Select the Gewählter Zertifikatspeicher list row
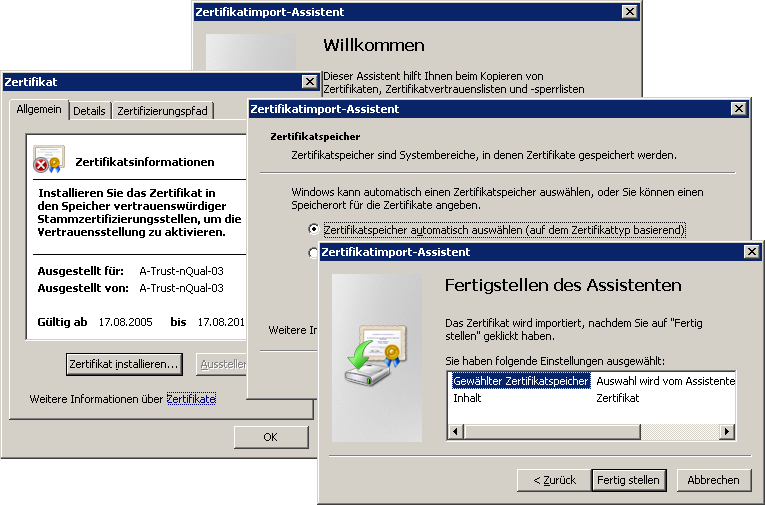 pyautogui.click(x=520, y=381)
